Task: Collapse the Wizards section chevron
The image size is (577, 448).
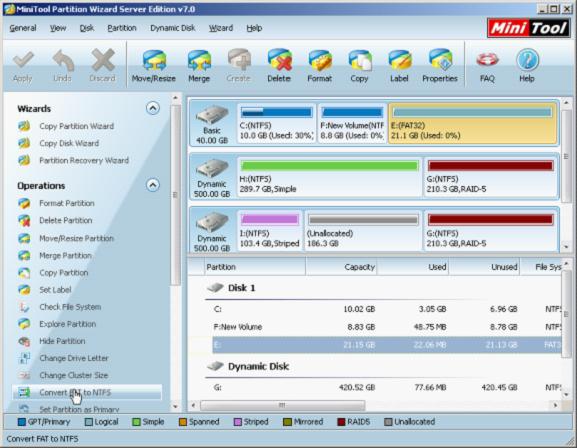Action: [153, 108]
